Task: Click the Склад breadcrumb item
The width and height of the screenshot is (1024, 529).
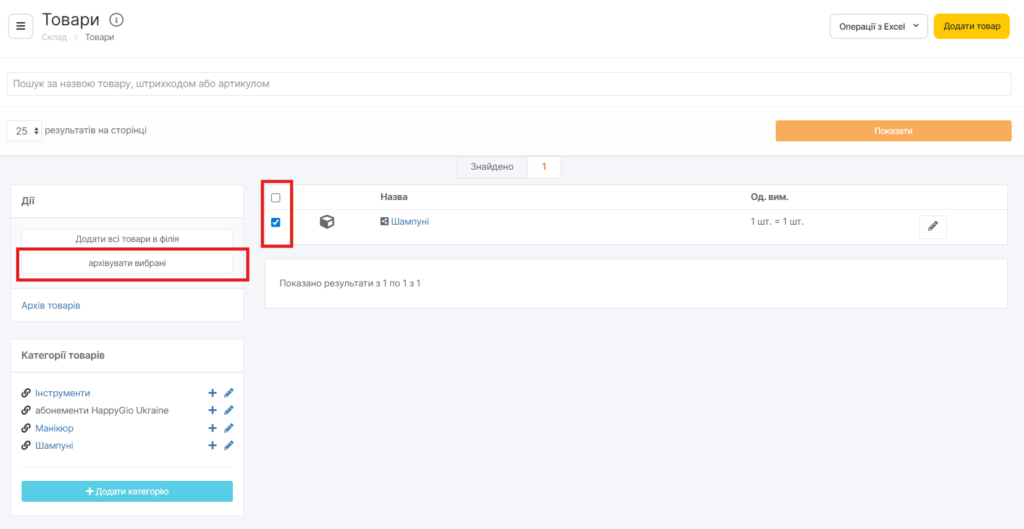Action: coord(54,38)
